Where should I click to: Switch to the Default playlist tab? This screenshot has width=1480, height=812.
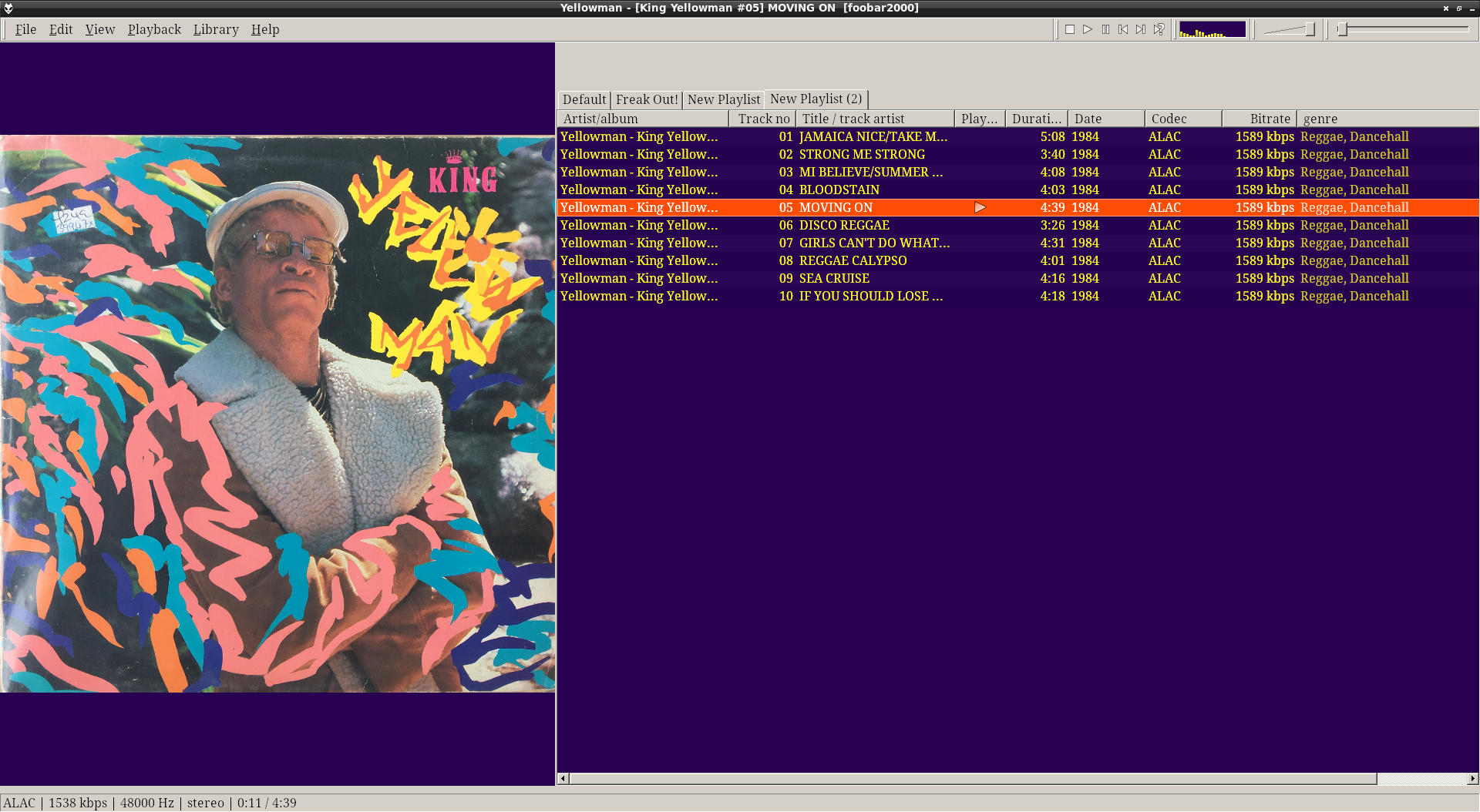tap(584, 99)
